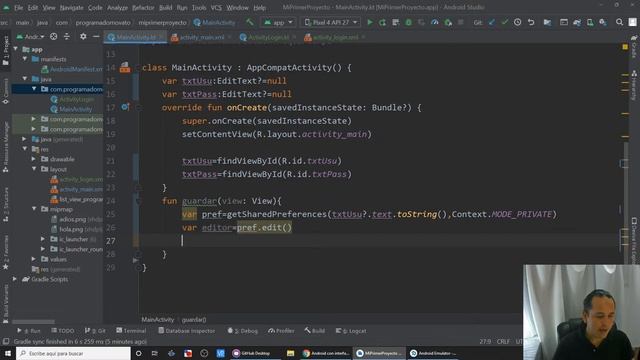Open the File menu
The height and width of the screenshot is (360, 640).
(x=18, y=7)
